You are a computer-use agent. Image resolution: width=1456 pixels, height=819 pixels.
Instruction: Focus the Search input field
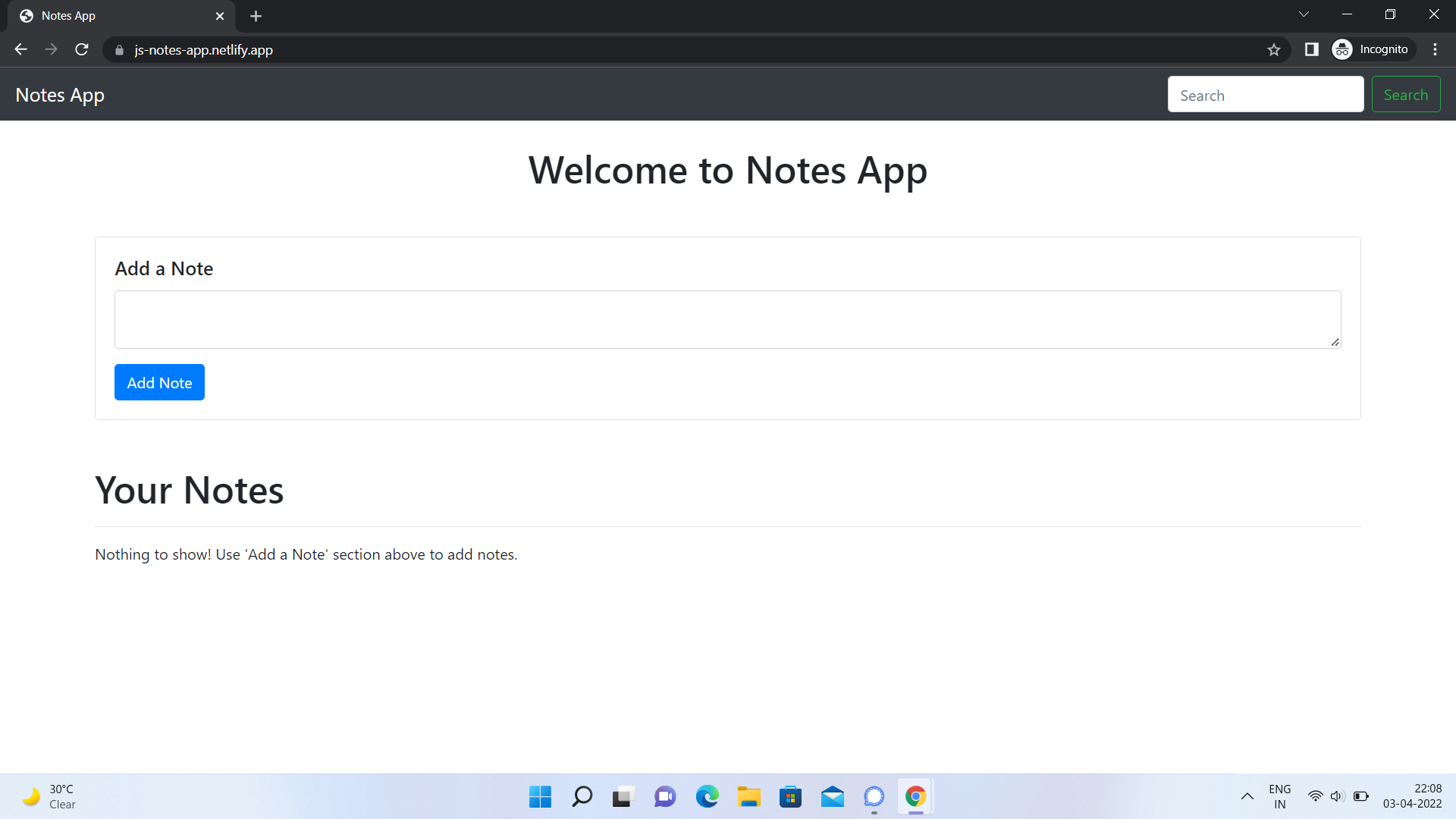pos(1266,95)
